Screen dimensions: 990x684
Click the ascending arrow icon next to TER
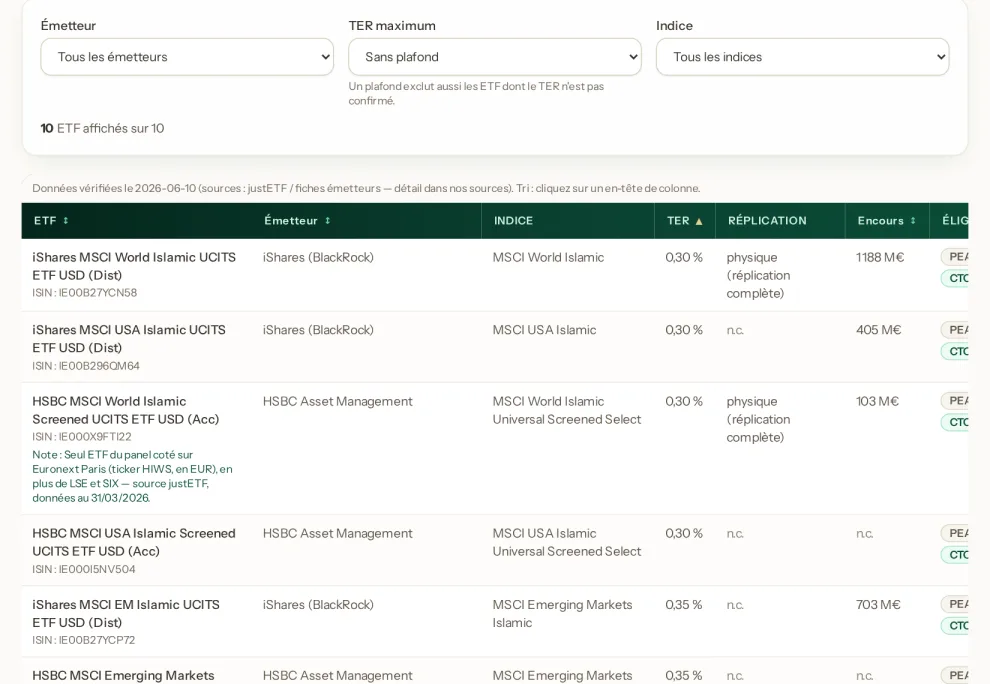(699, 221)
